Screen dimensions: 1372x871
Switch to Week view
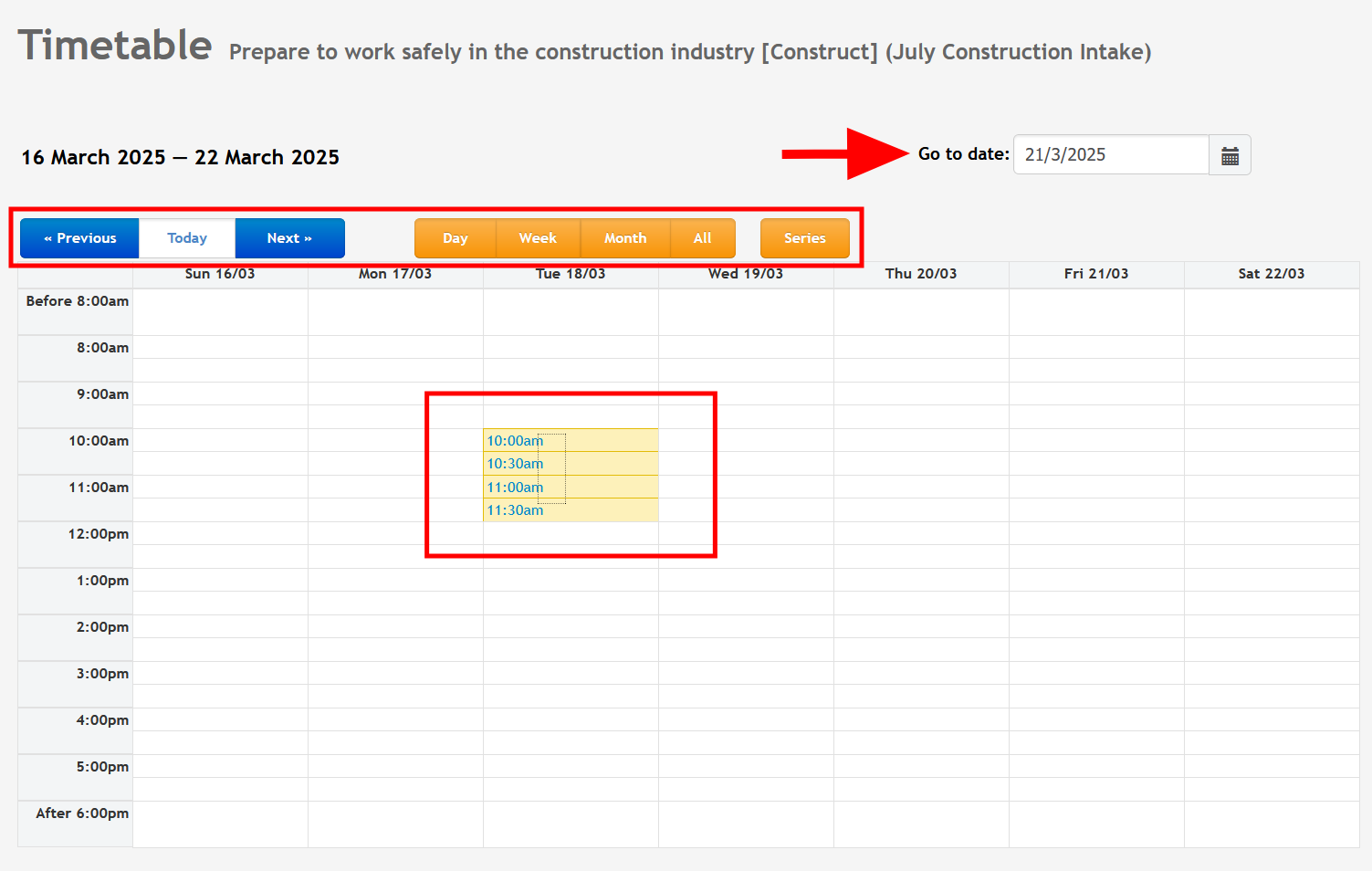point(538,238)
